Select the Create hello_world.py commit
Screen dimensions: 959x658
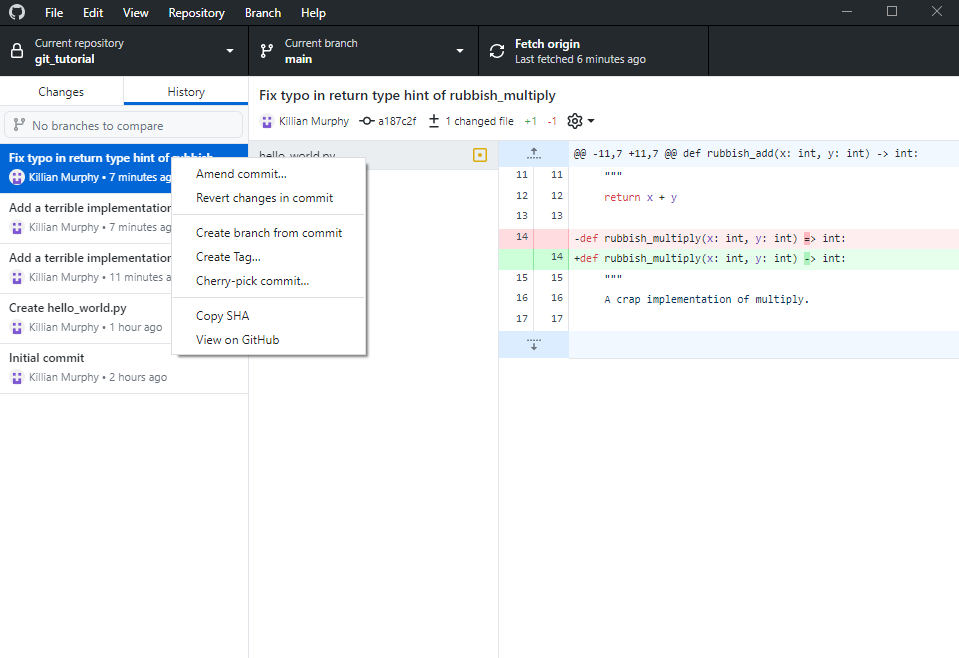tap(86, 318)
